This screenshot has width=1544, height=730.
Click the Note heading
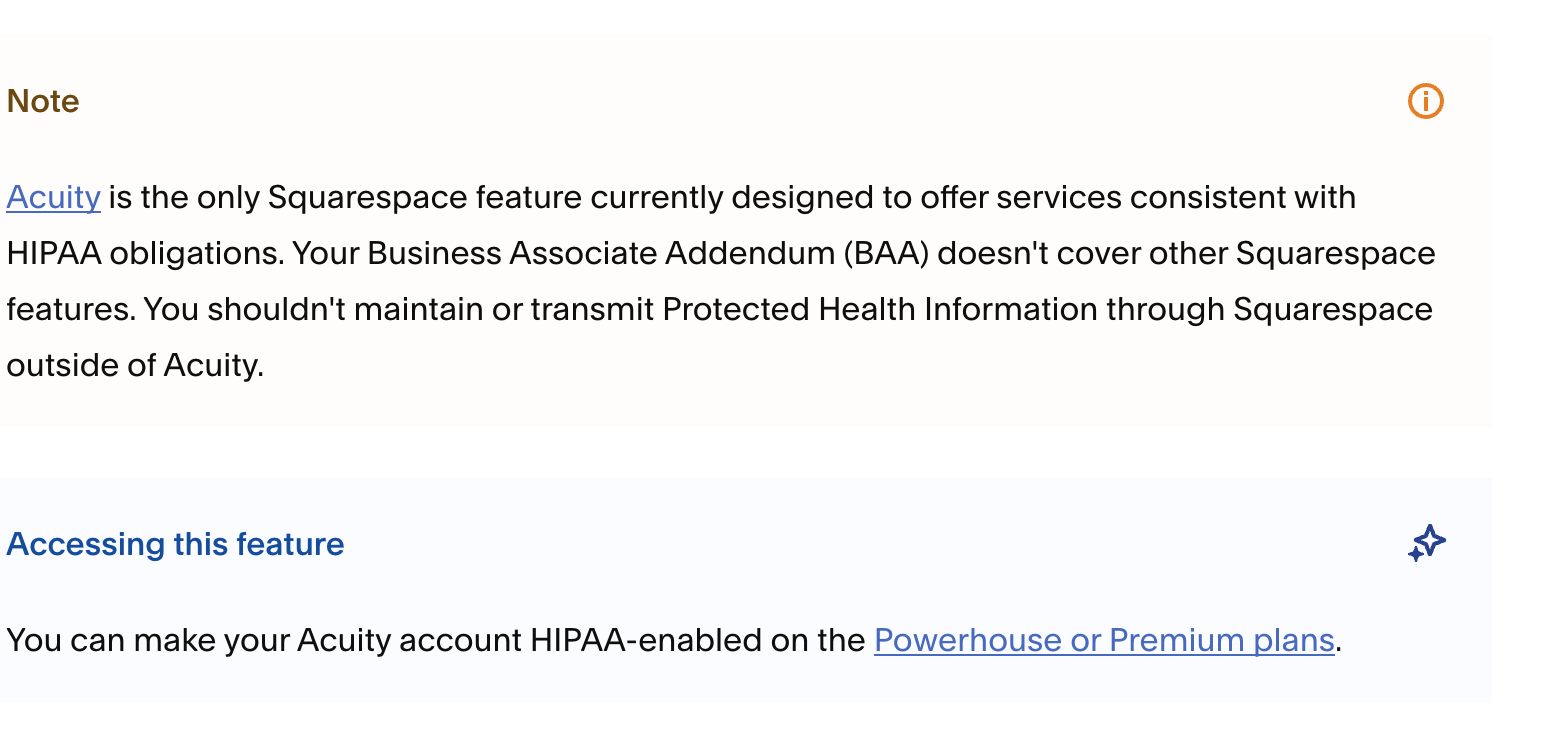click(43, 101)
